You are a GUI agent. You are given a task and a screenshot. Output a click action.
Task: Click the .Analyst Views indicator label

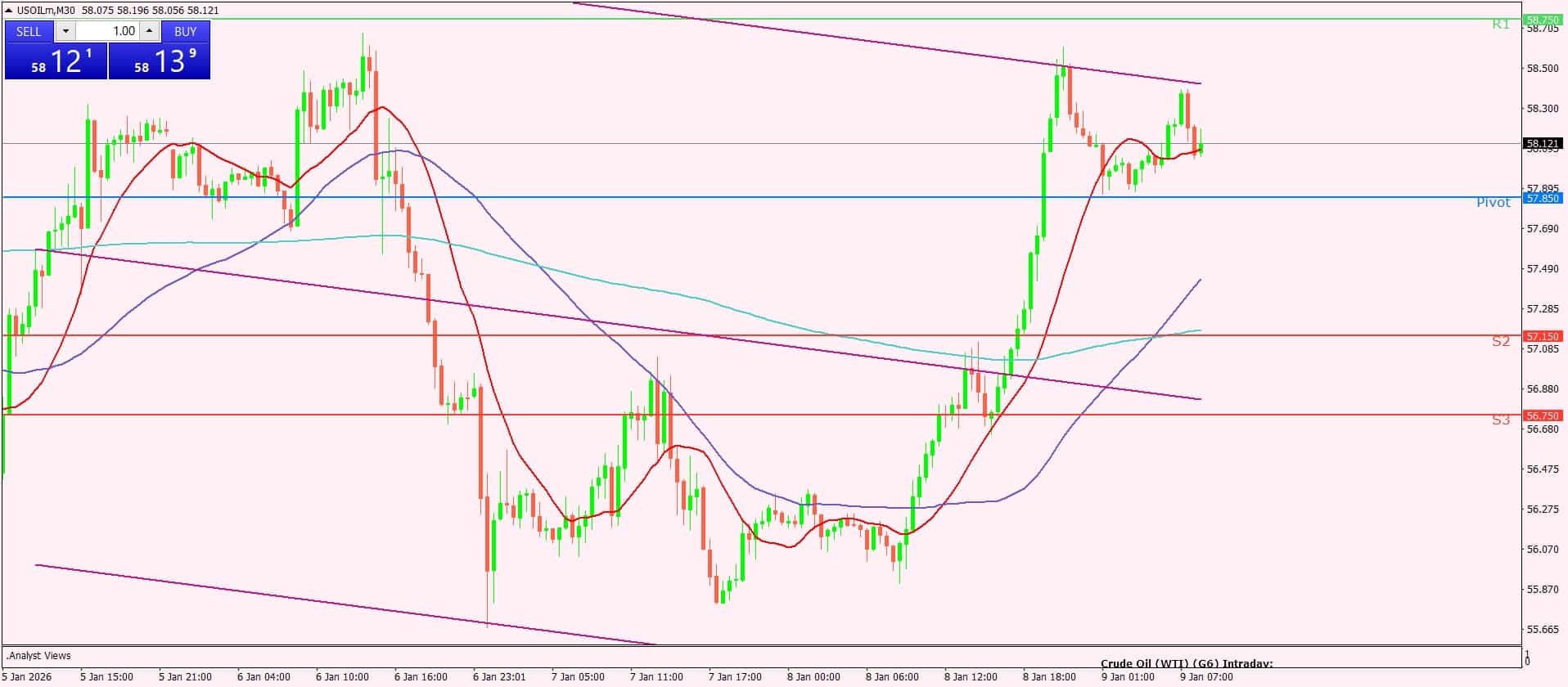(x=39, y=655)
